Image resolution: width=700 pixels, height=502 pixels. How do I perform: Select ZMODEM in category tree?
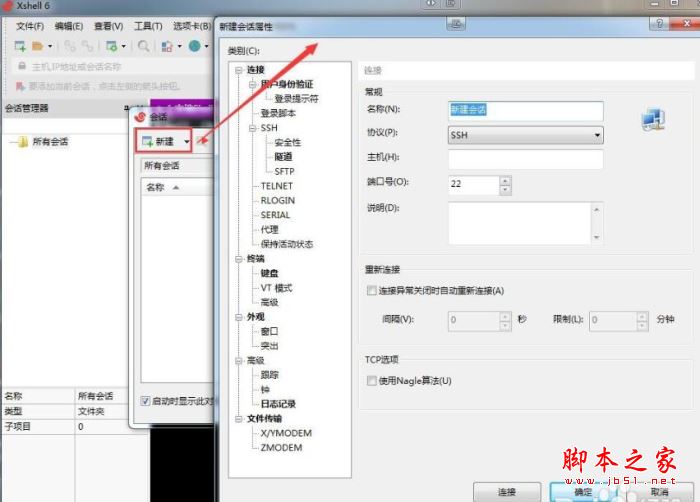click(x=281, y=448)
